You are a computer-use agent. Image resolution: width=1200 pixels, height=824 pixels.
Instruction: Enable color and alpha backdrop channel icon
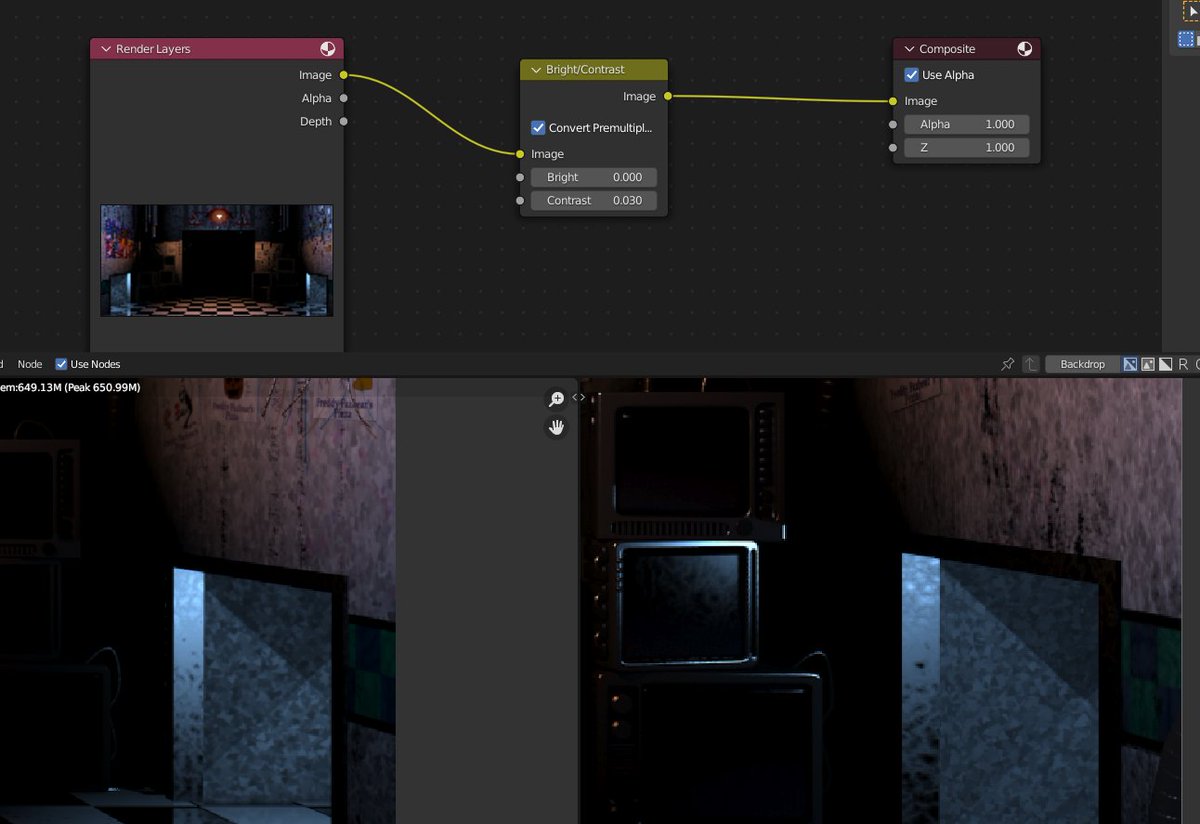coord(1130,364)
